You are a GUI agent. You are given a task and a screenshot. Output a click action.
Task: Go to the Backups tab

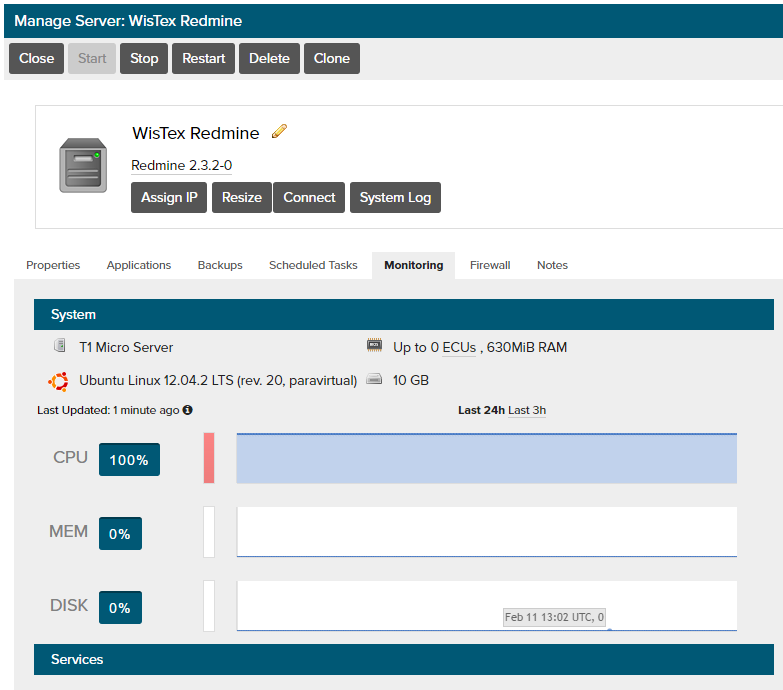coord(220,265)
